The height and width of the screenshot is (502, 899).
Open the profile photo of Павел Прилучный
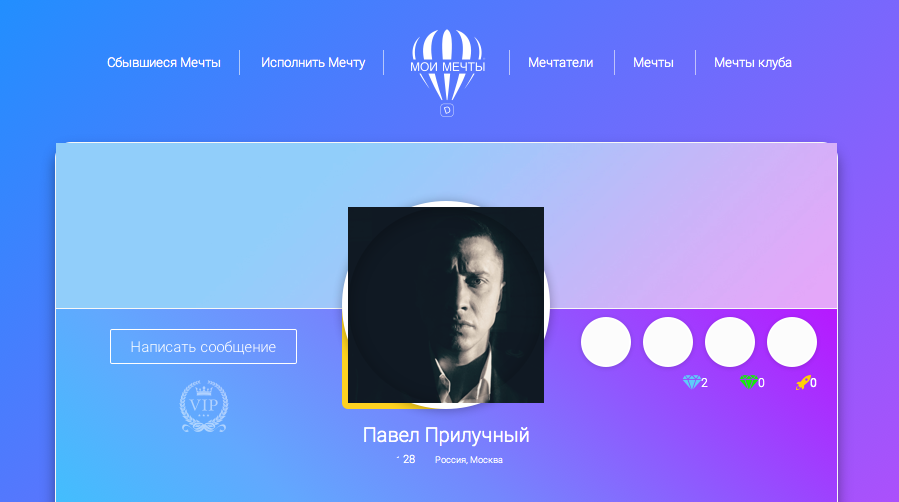pyautogui.click(x=446, y=305)
